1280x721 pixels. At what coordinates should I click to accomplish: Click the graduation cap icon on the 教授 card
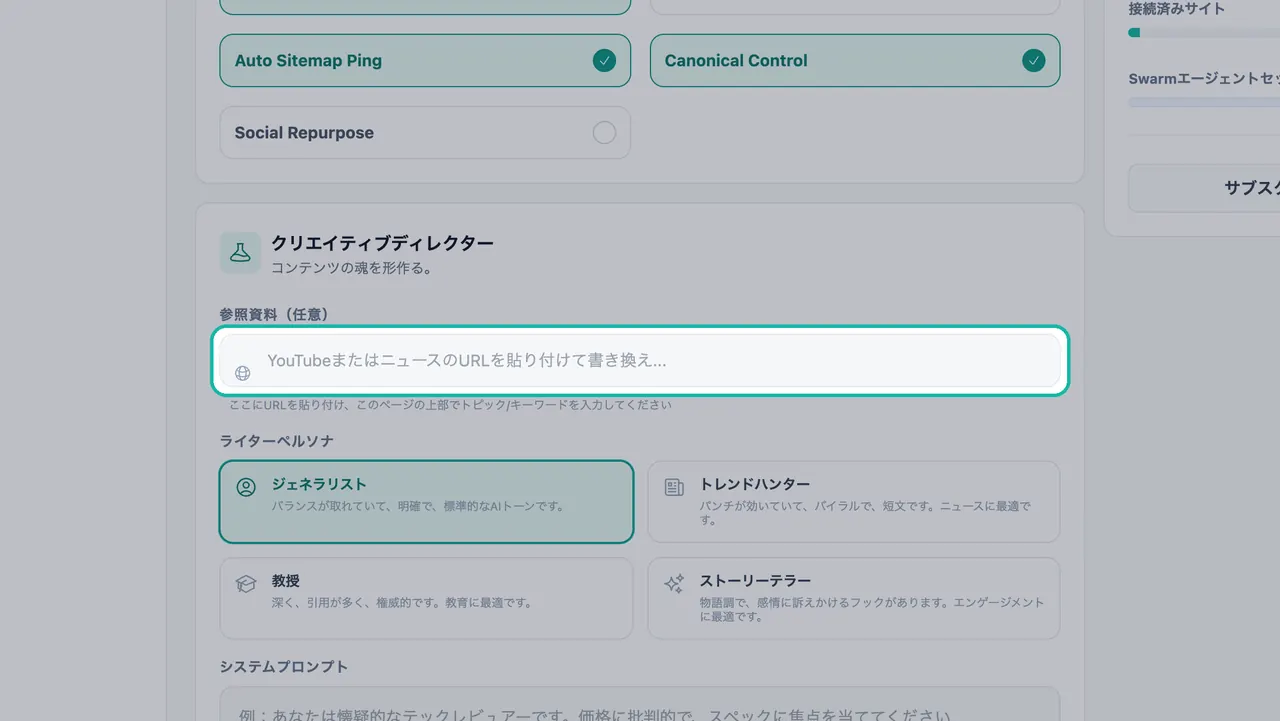(246, 583)
